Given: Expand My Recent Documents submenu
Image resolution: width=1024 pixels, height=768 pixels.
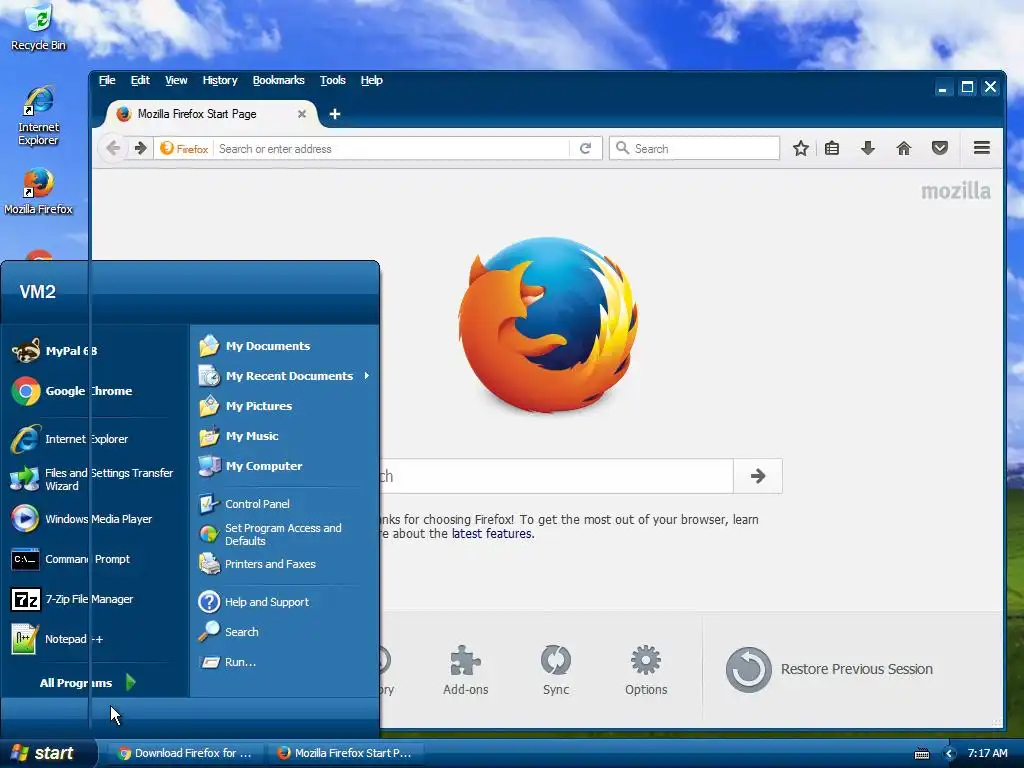Looking at the screenshot, I should pos(284,376).
